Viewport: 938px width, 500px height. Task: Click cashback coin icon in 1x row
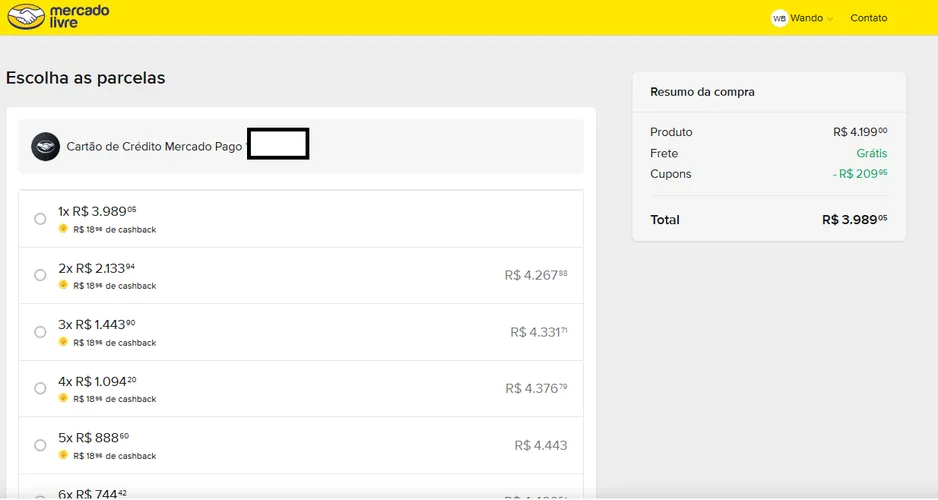(63, 228)
